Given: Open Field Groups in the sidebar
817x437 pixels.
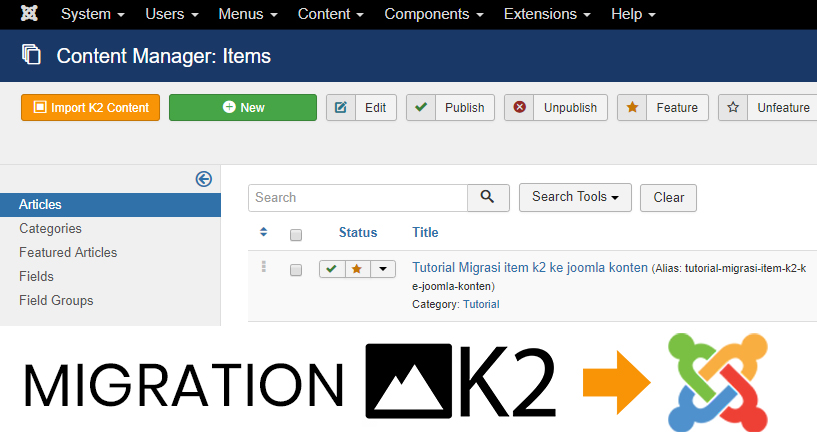Looking at the screenshot, I should tap(56, 301).
